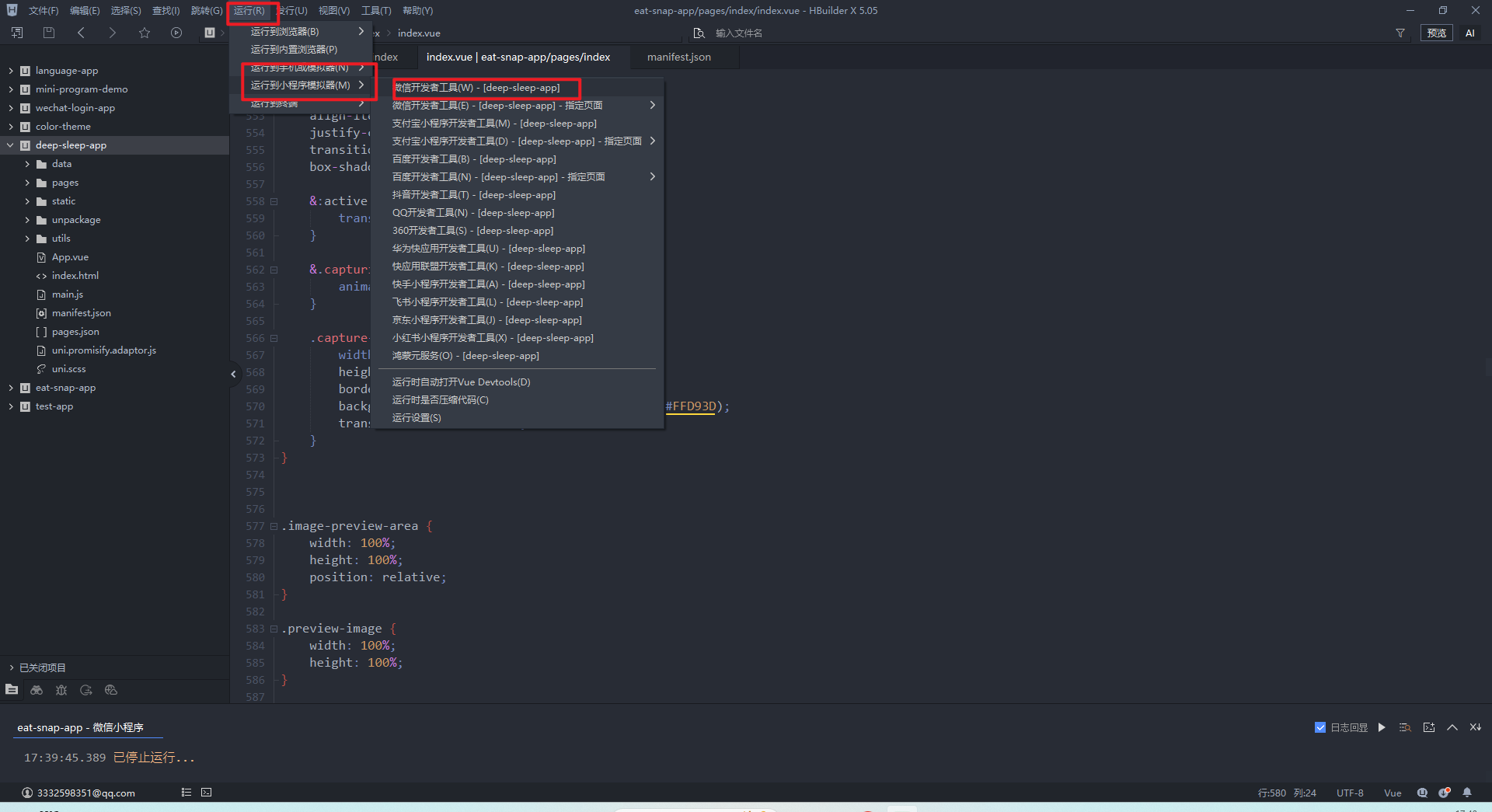Click the 预览 preview button

coord(1437,33)
